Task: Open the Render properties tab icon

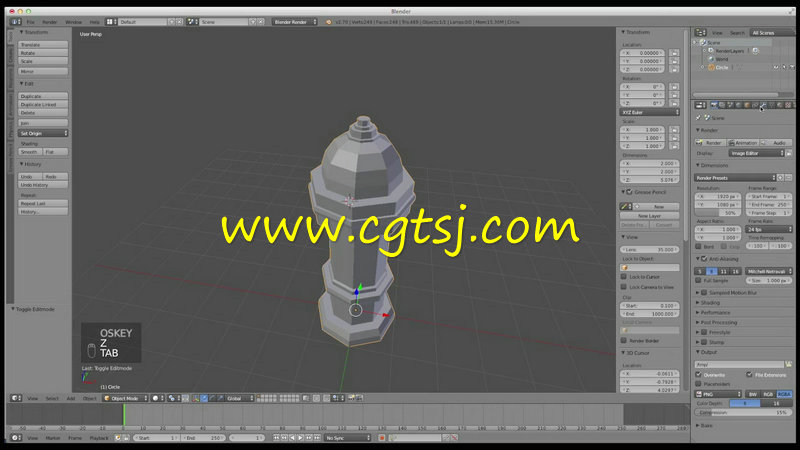Action: coord(714,105)
